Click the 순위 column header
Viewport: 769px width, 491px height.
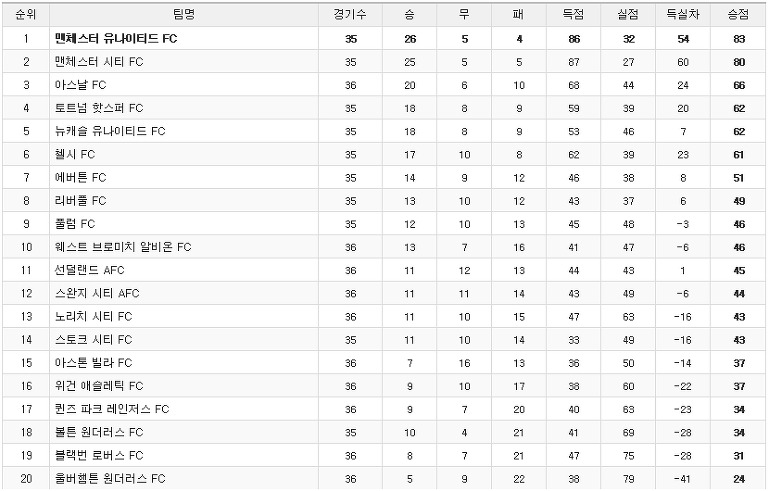click(x=26, y=15)
